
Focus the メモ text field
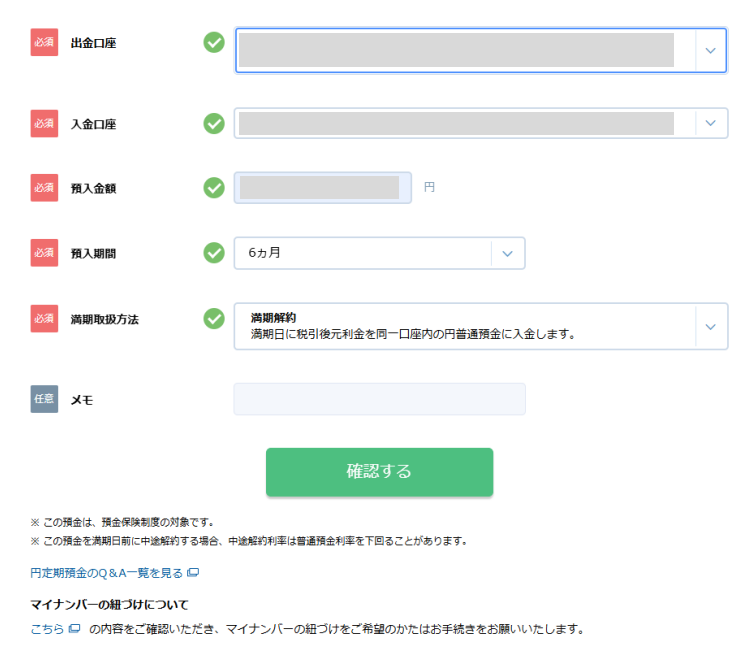point(379,399)
